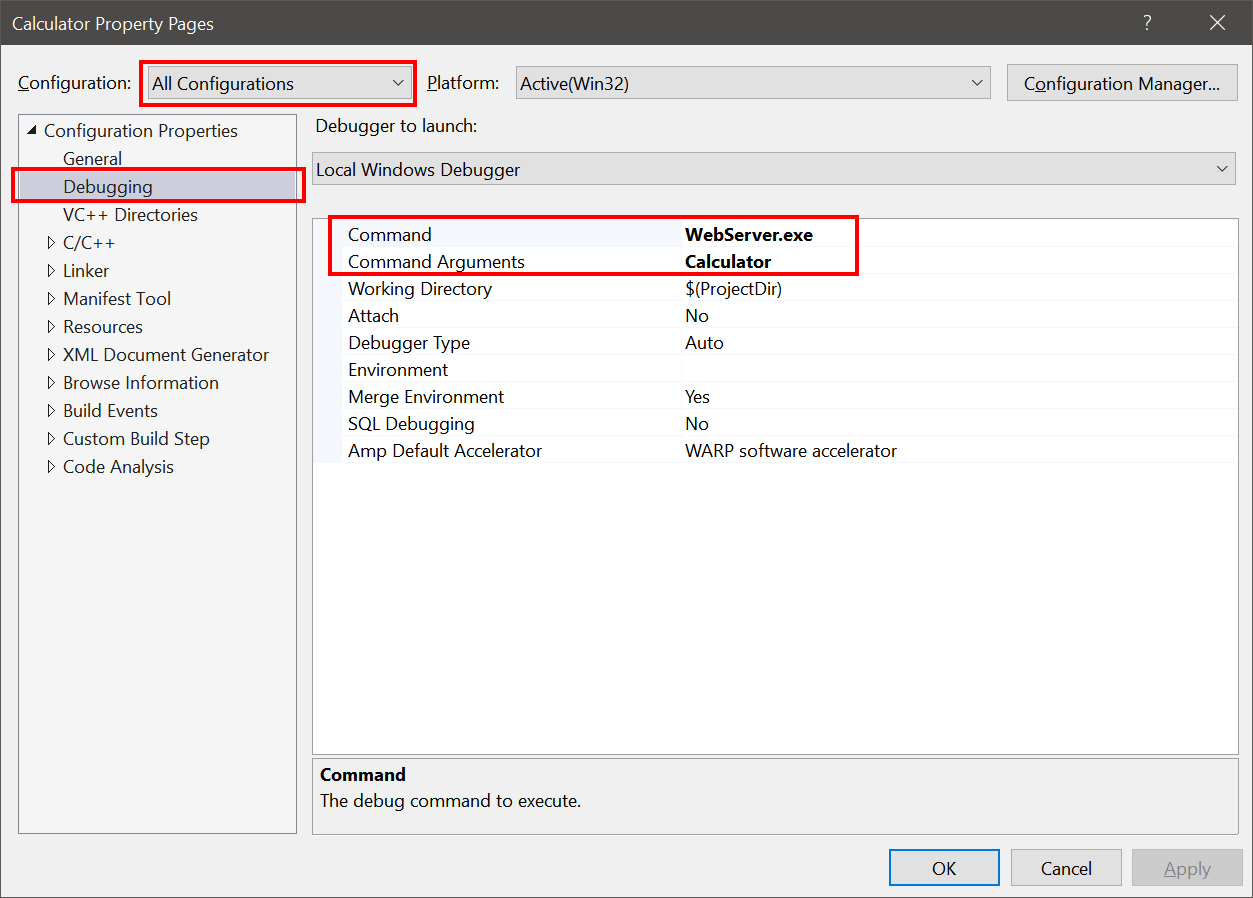Viewport: 1253px width, 898px height.
Task: Select the General property page
Action: tap(92, 159)
